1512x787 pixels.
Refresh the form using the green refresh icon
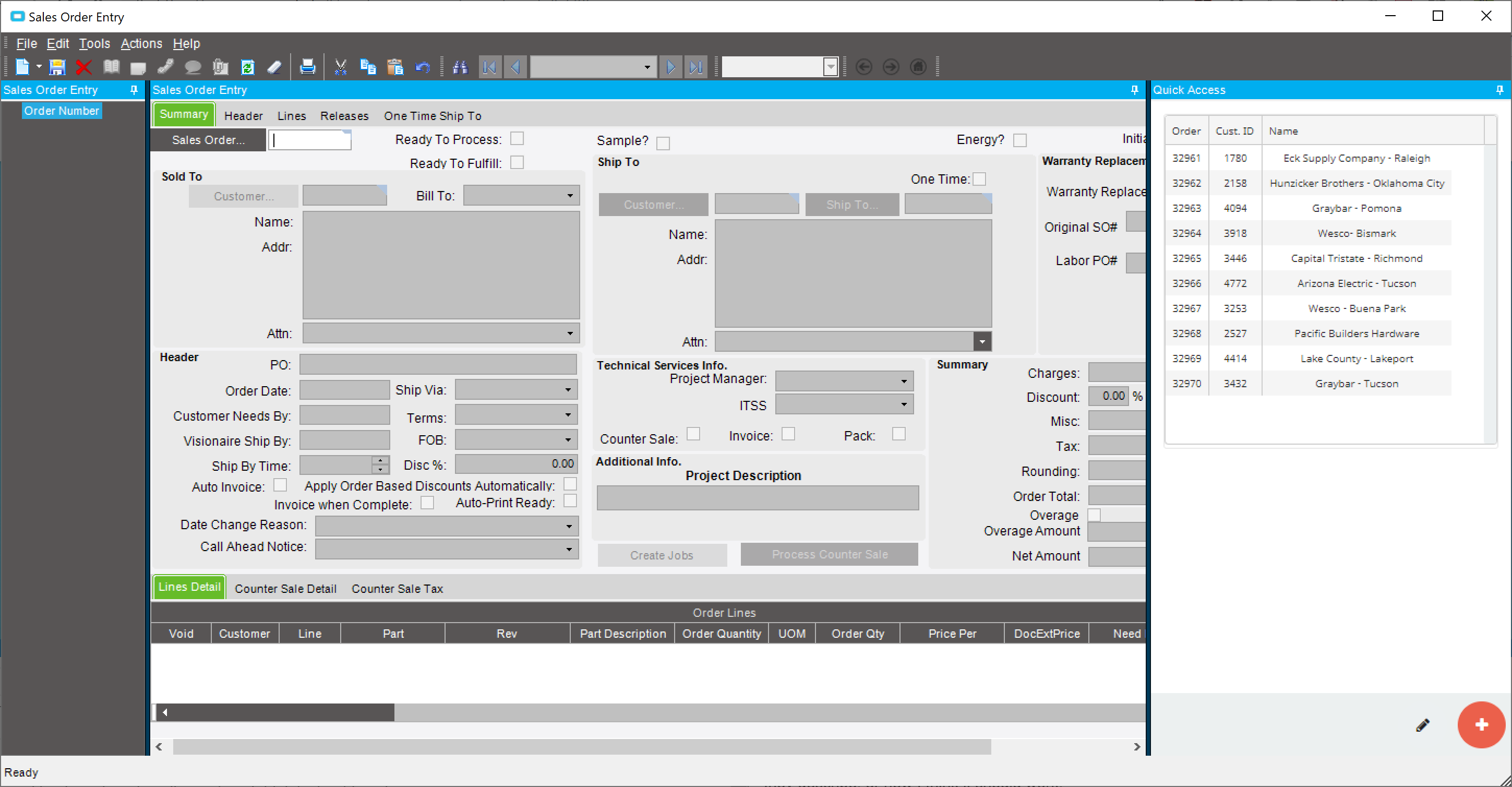[248, 67]
